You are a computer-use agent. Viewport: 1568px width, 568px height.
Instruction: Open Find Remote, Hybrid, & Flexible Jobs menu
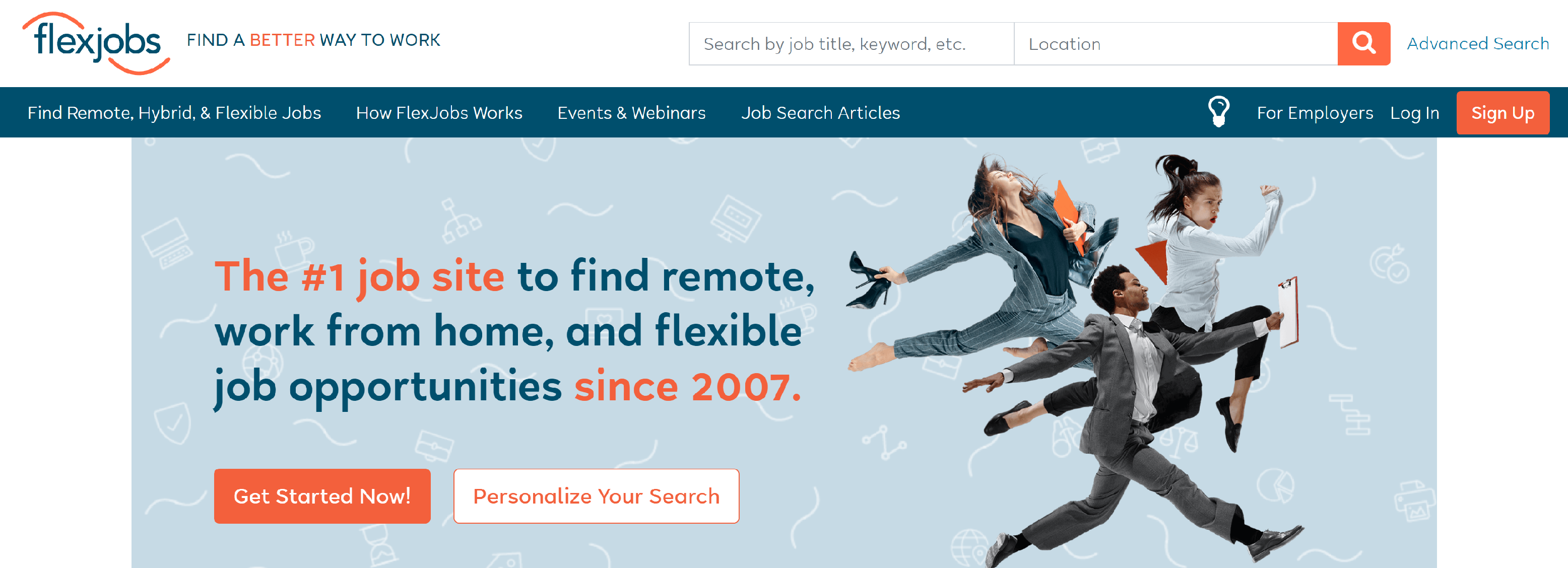tap(174, 113)
